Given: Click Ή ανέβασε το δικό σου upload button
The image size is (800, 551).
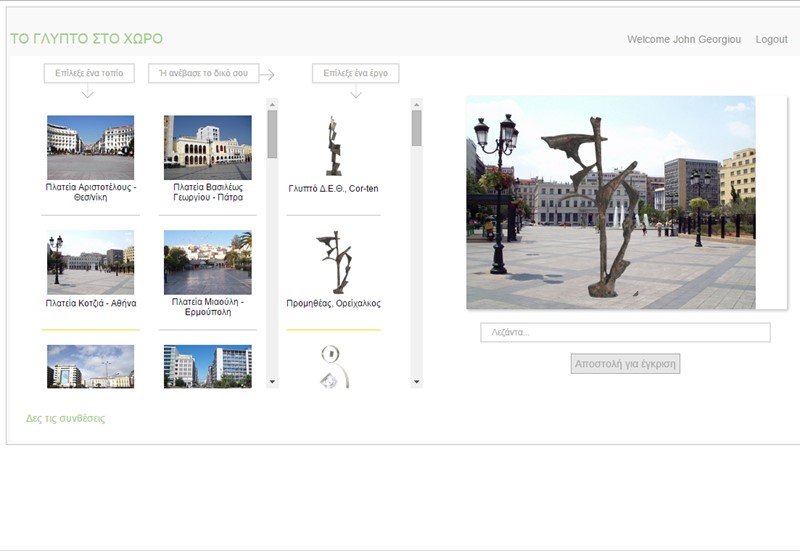Looking at the screenshot, I should pos(204,73).
